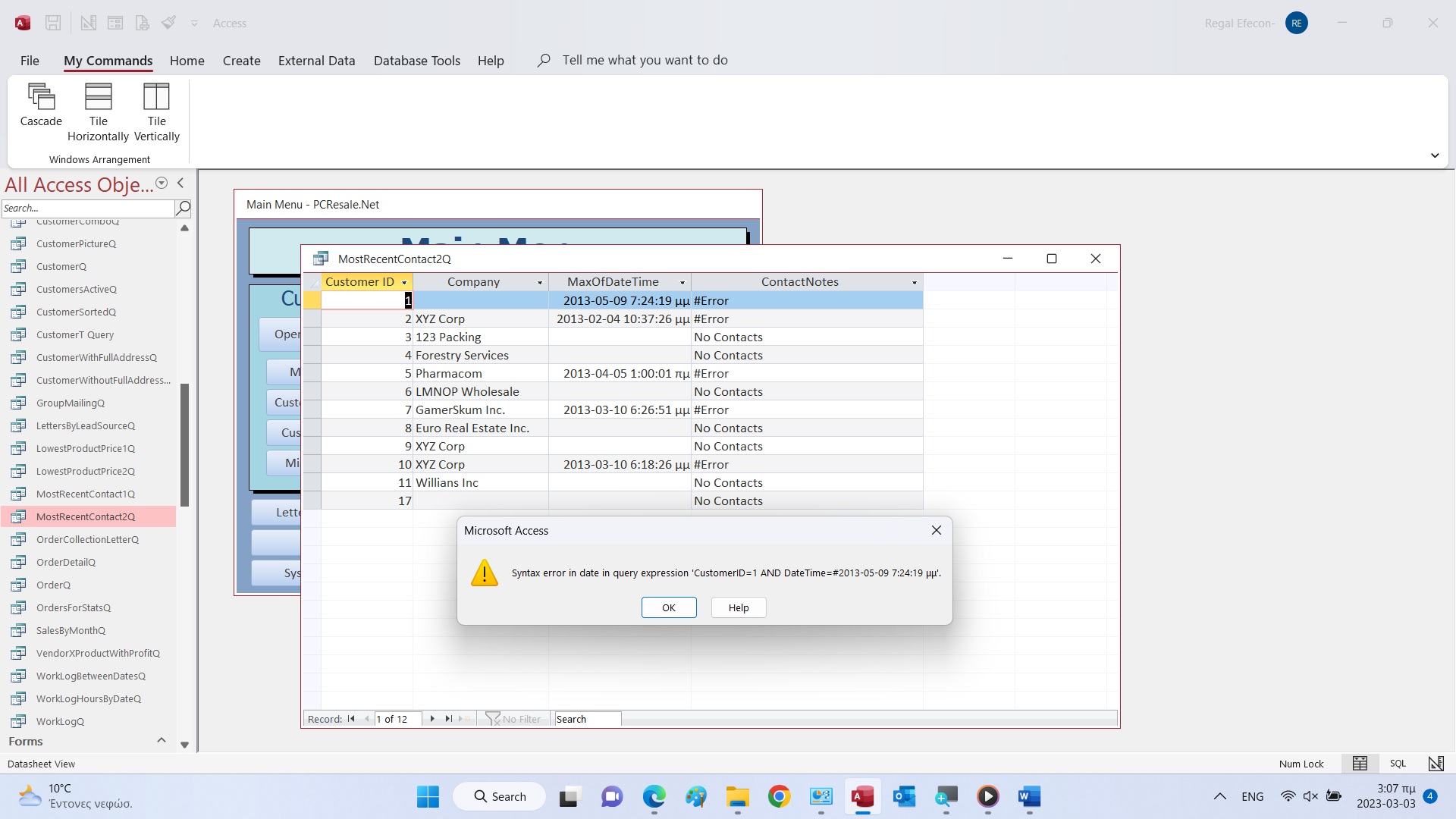Open MostRecentContact1Q query in navigation pane
Viewport: 1456px width, 819px height.
click(86, 494)
